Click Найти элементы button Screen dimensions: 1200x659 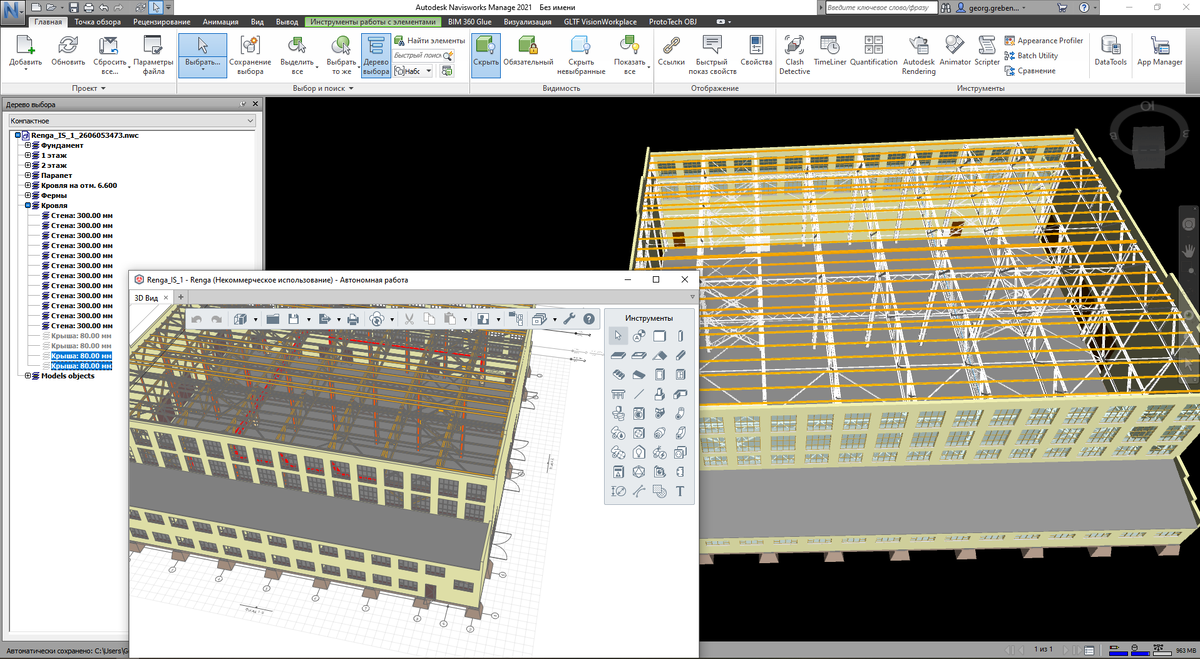[x=430, y=40]
